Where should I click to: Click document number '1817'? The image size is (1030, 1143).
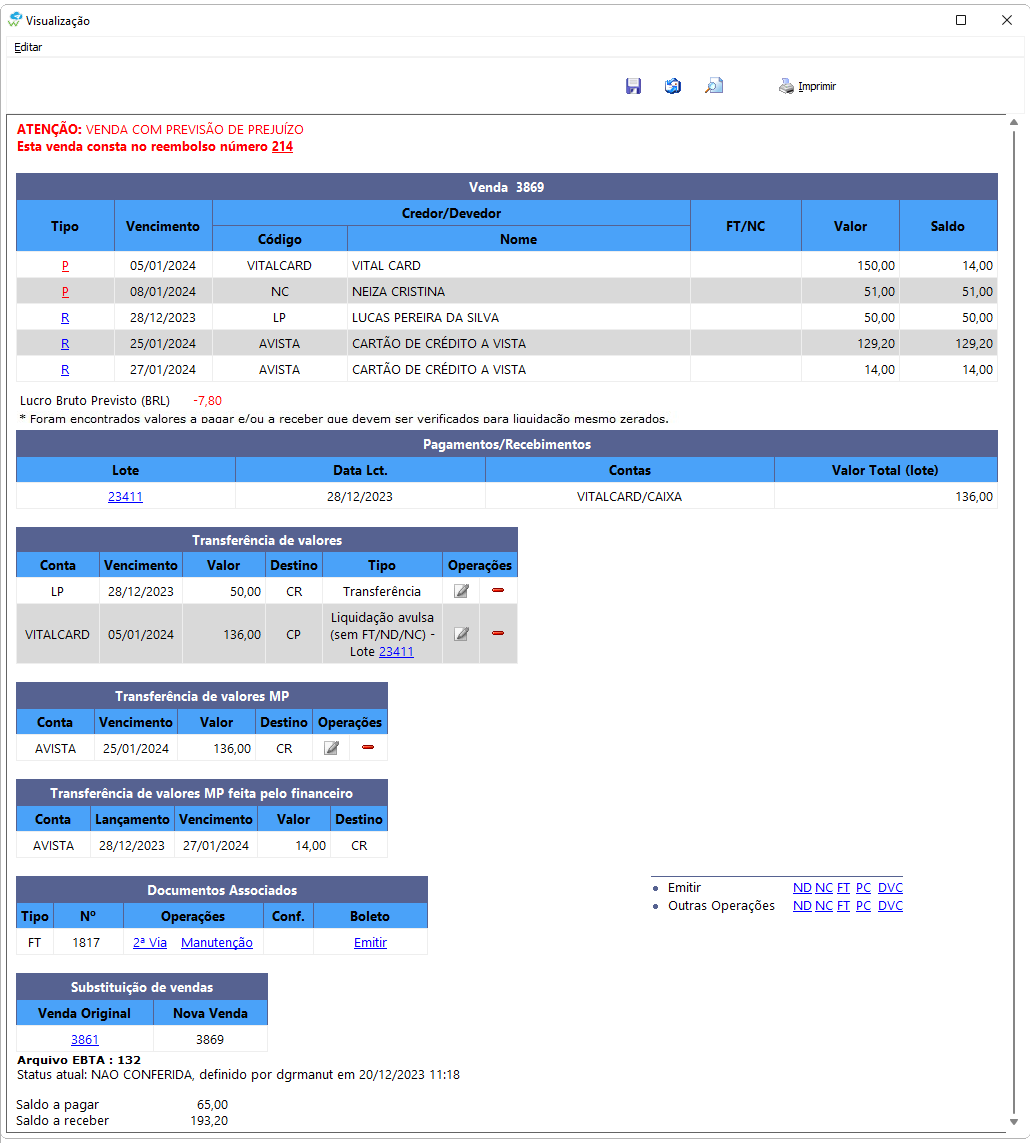86,943
